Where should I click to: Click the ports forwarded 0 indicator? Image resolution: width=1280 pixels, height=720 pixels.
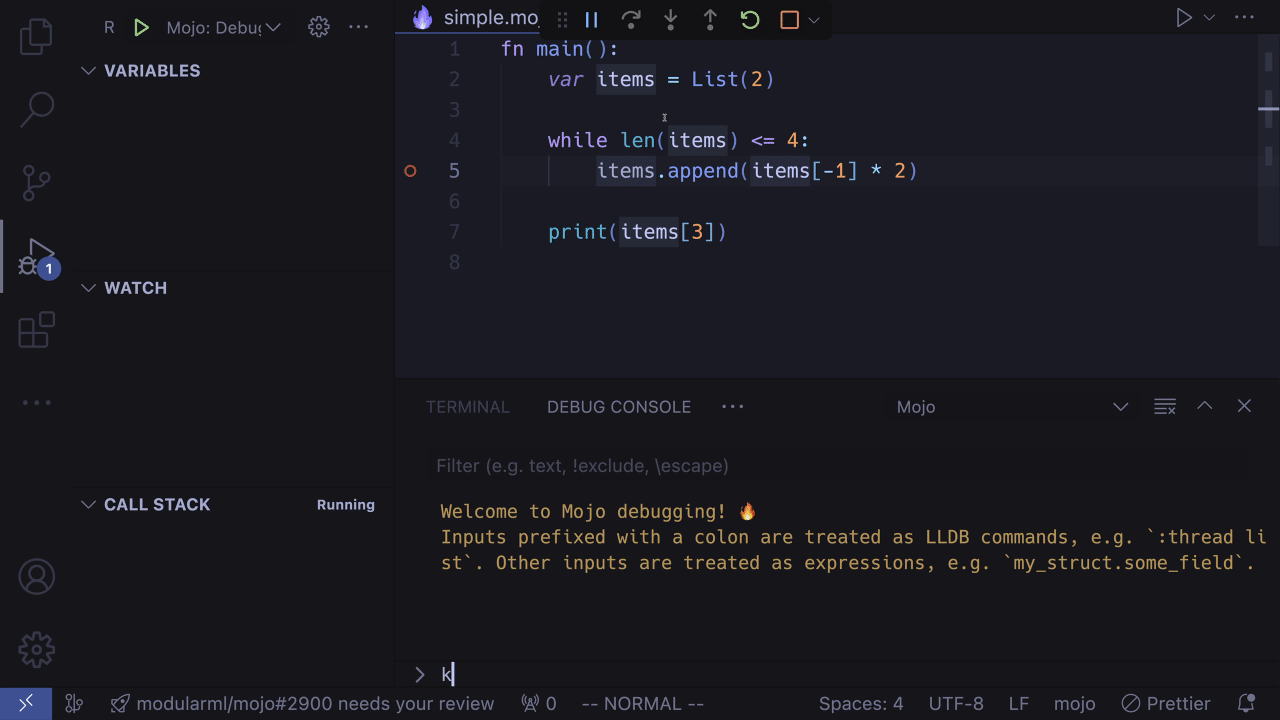click(539, 704)
